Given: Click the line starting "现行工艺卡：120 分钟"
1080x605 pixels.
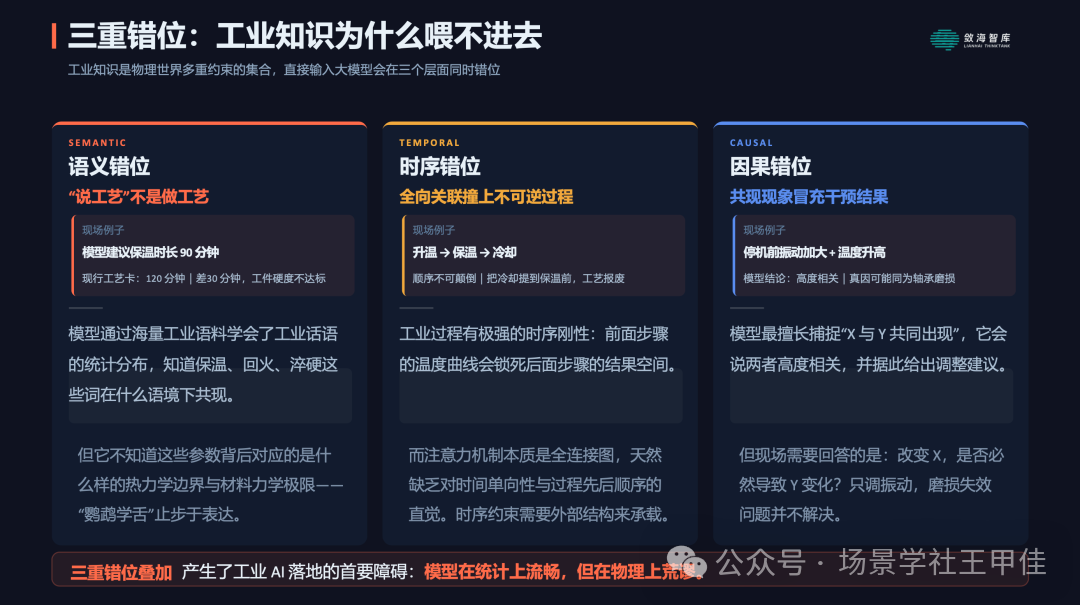Looking at the screenshot, I should (x=204, y=278).
